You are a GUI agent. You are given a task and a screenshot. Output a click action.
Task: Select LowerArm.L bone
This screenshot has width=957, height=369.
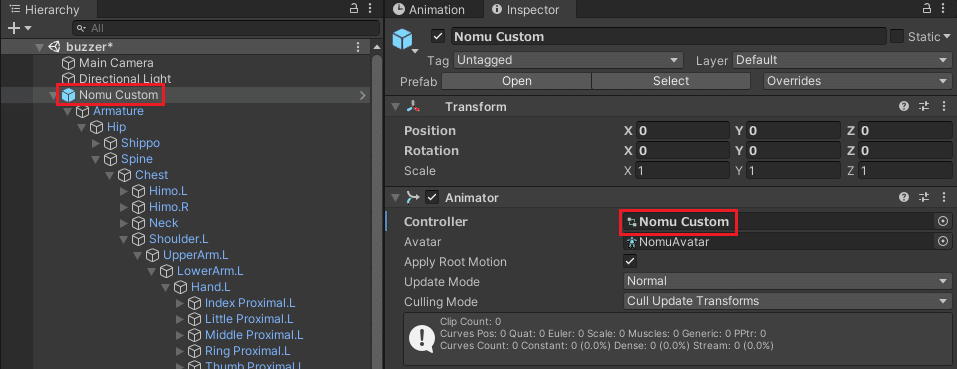(210, 271)
